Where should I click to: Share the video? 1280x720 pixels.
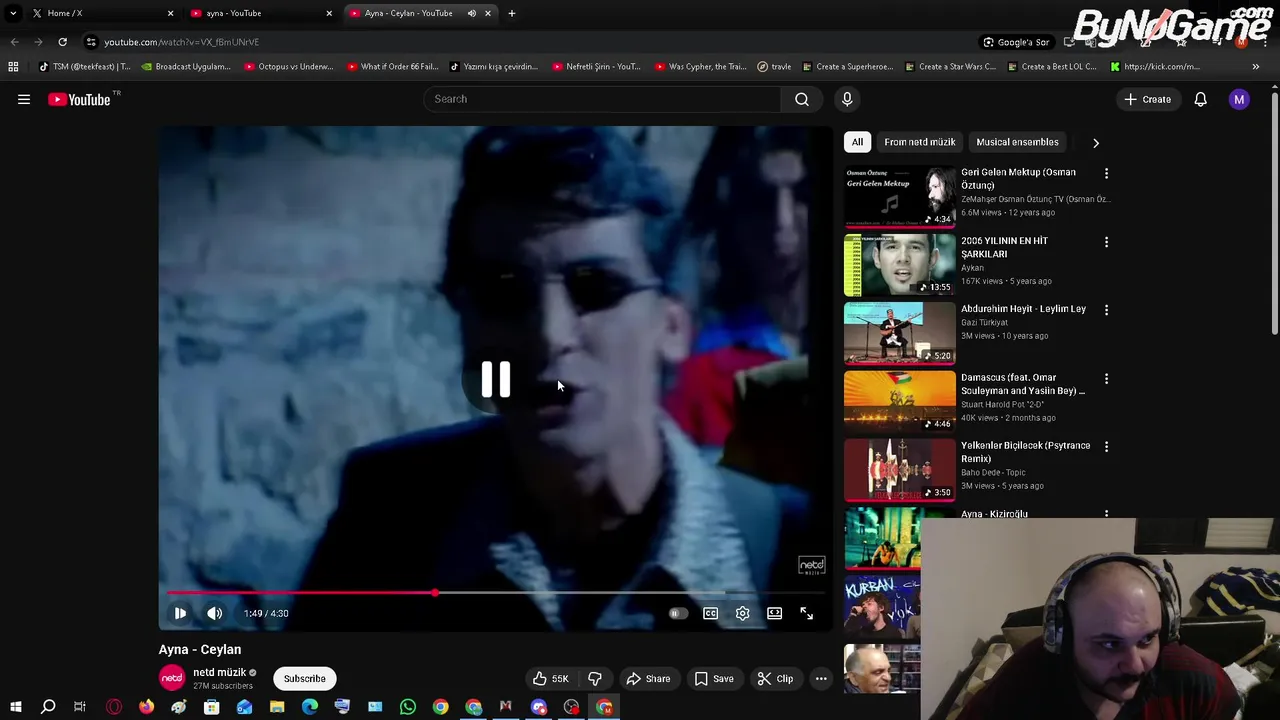click(x=648, y=679)
